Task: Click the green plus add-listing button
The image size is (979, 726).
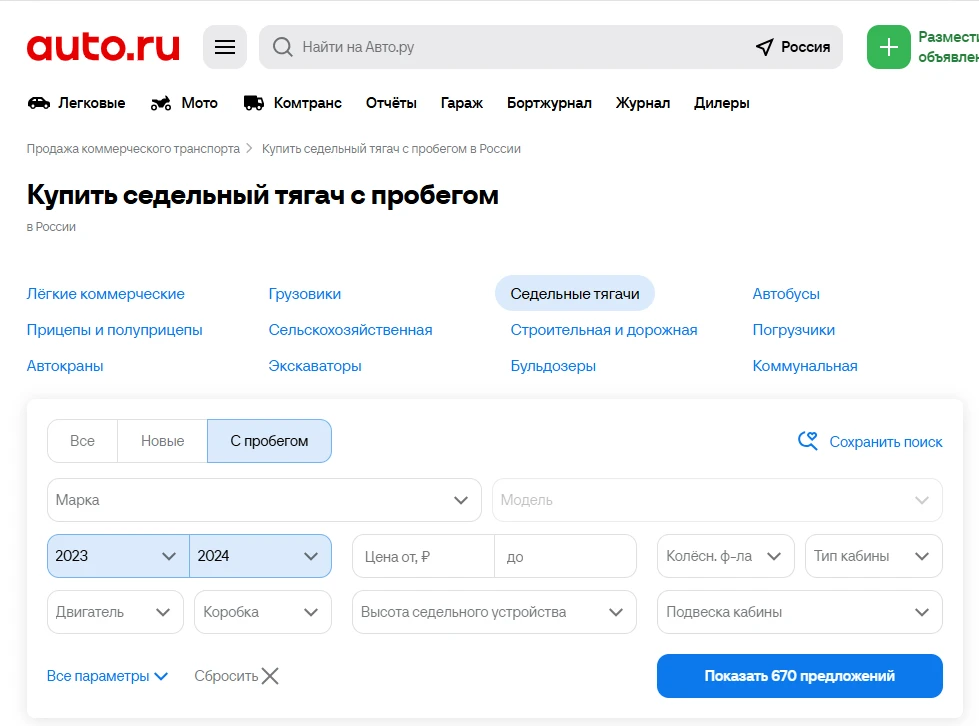Action: 888,47
